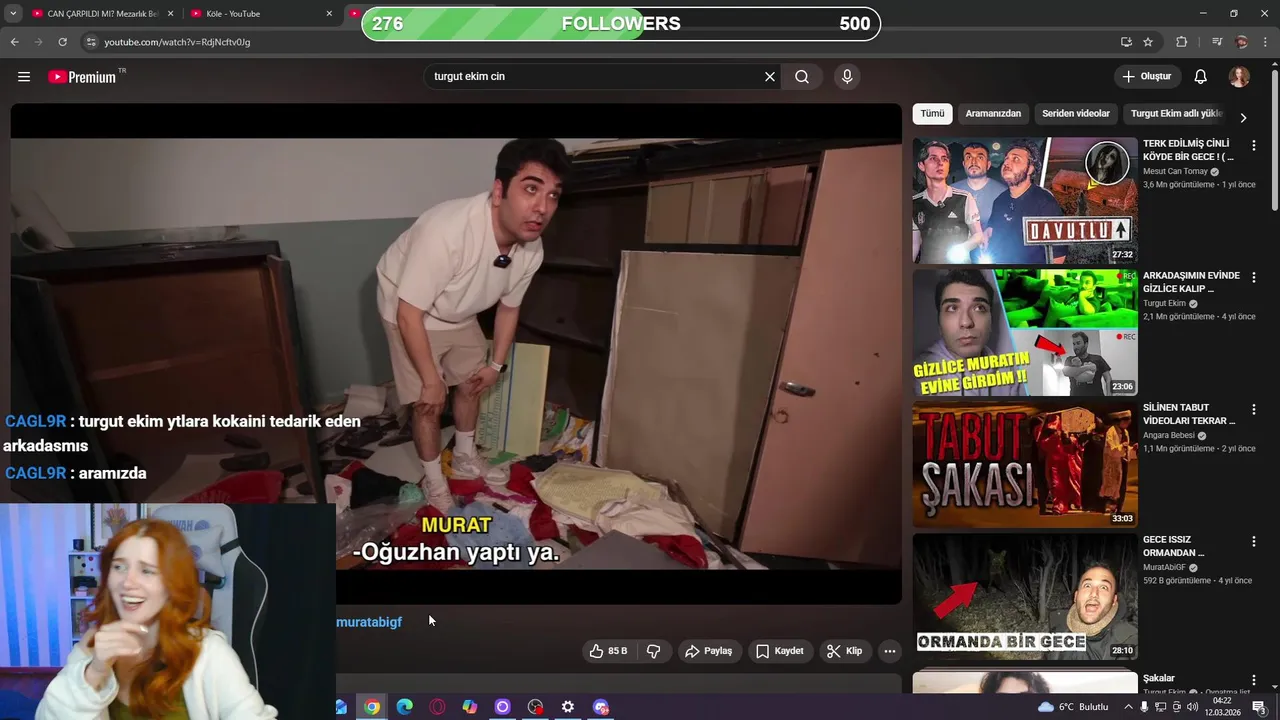Open the tab search dropdown arrow

[x=12, y=14]
